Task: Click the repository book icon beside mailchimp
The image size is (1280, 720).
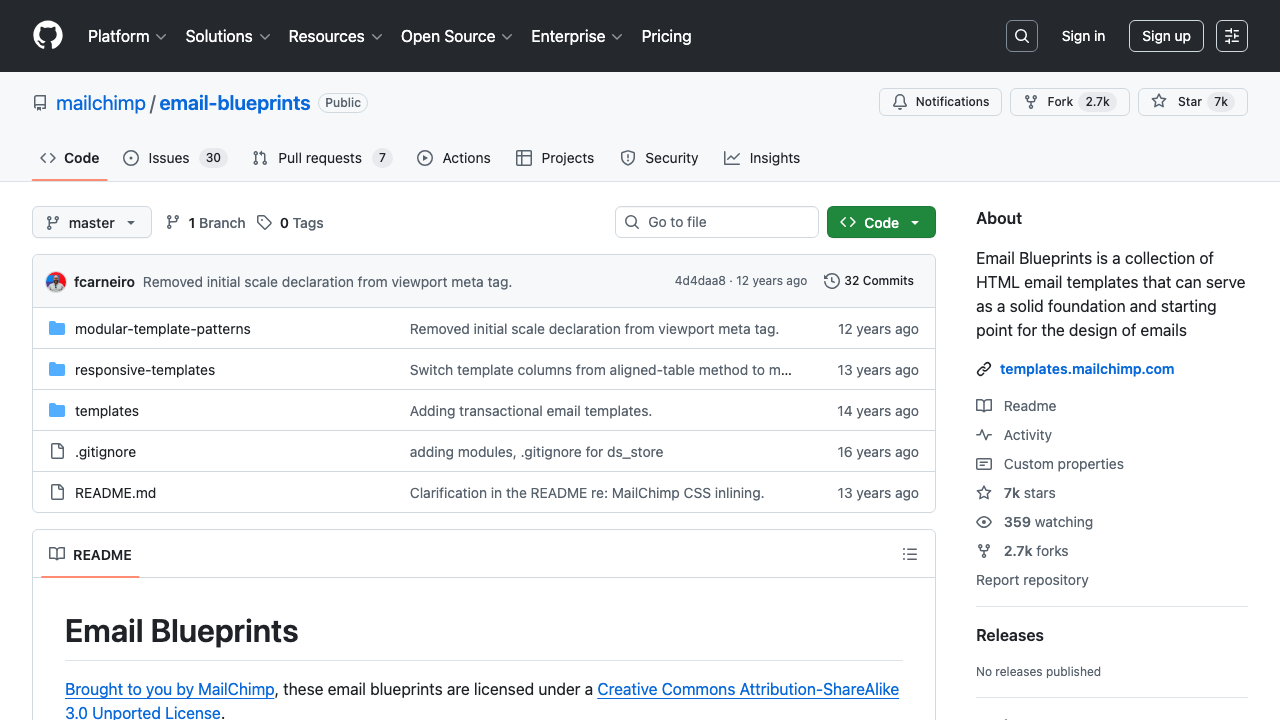Action: (x=39, y=102)
